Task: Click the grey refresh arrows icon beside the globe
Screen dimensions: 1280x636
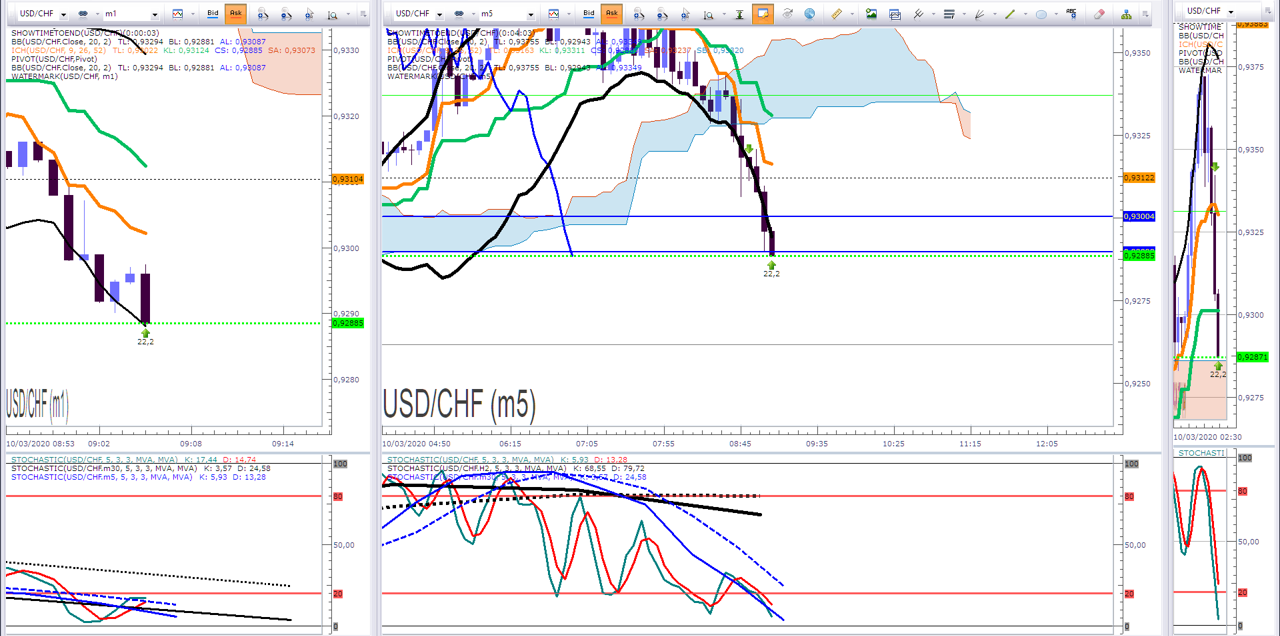Action: point(787,14)
